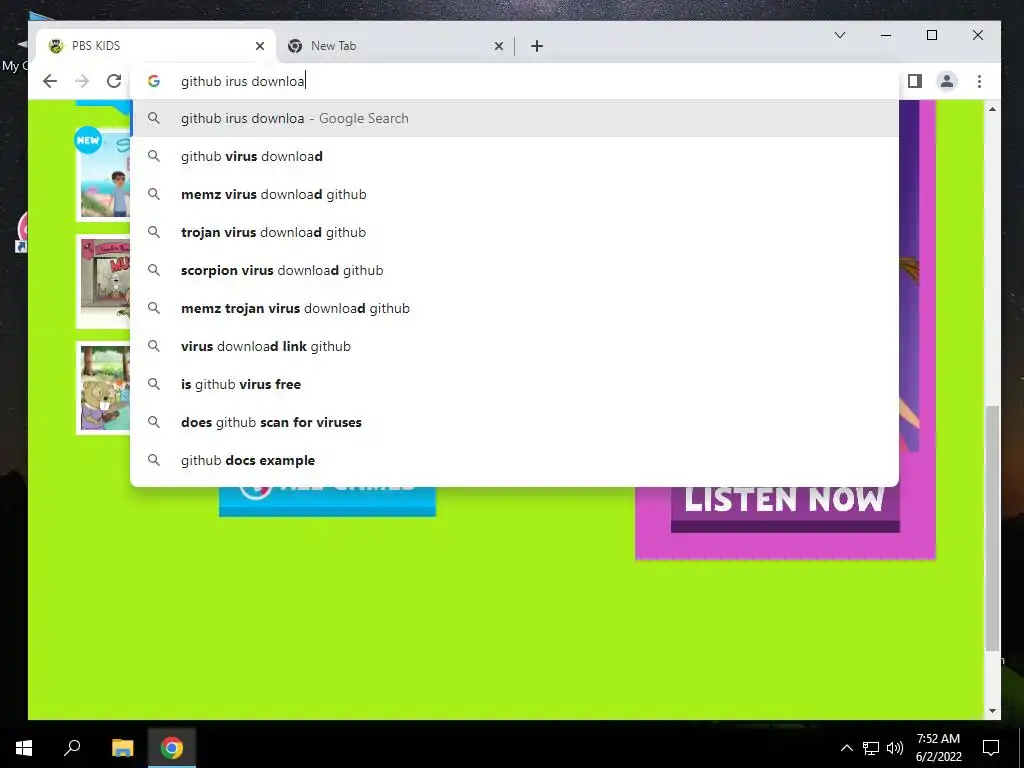Open the volume tray icon
1024x768 pixels.
tap(895, 748)
